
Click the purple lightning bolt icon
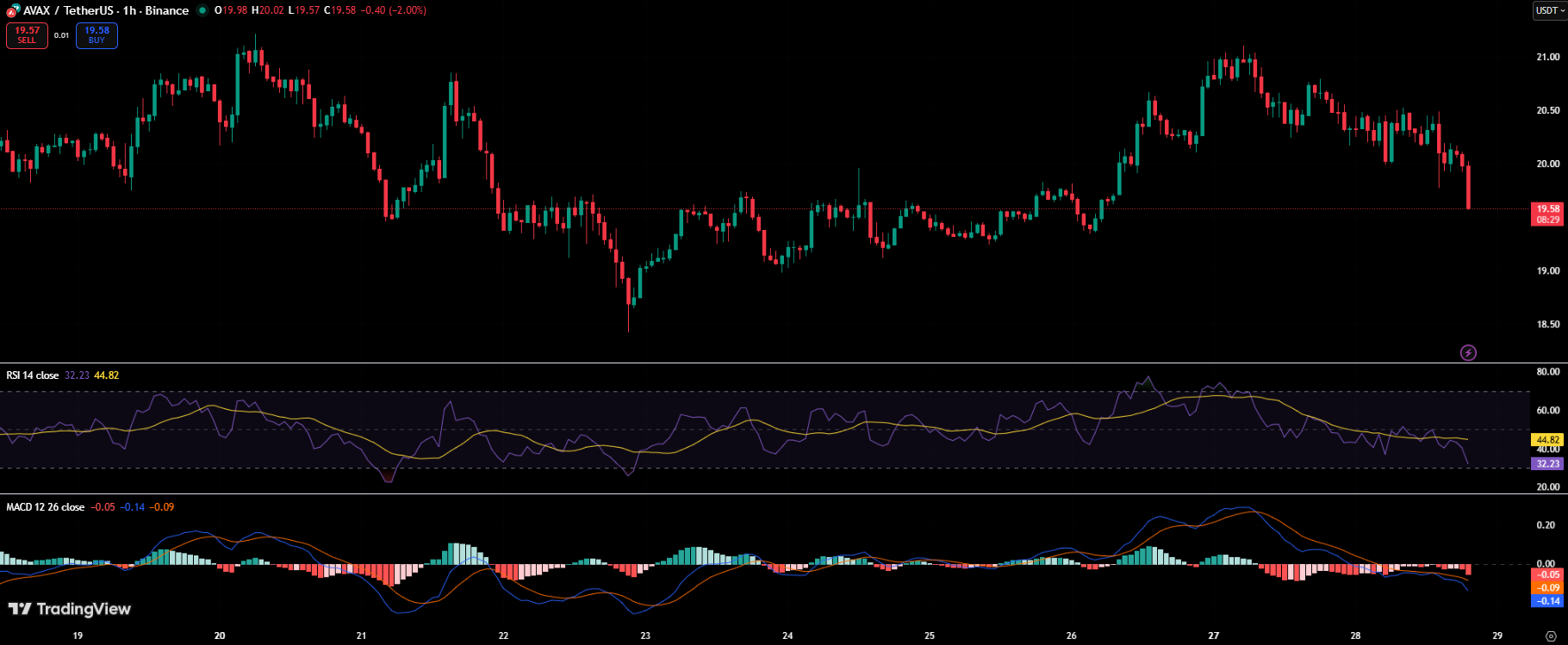1468,352
